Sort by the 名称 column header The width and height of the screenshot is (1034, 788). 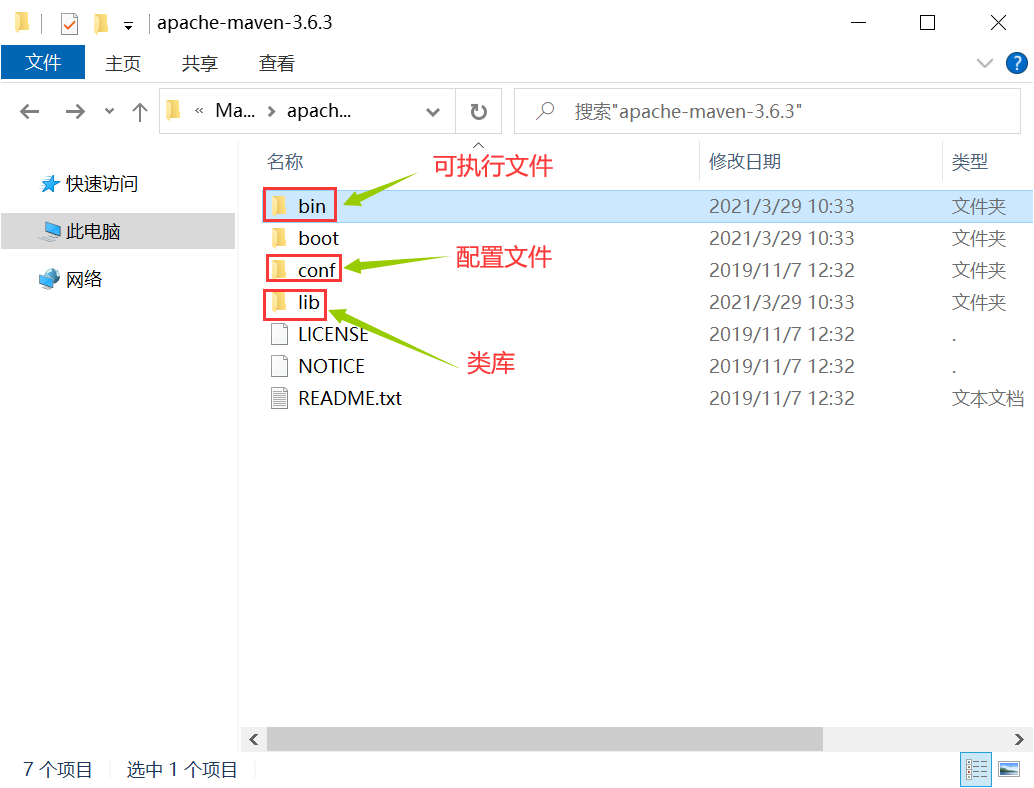285,162
